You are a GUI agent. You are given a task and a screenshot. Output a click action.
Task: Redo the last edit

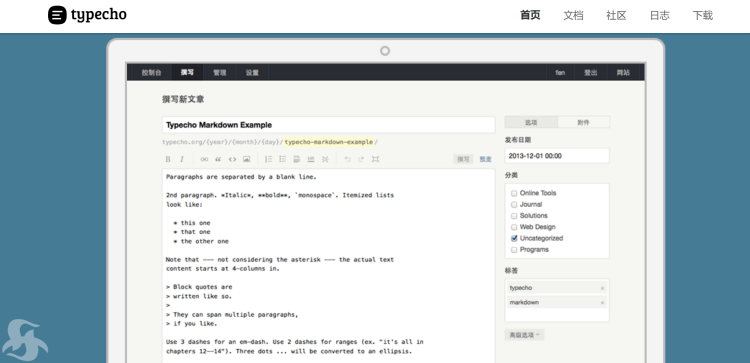point(361,159)
